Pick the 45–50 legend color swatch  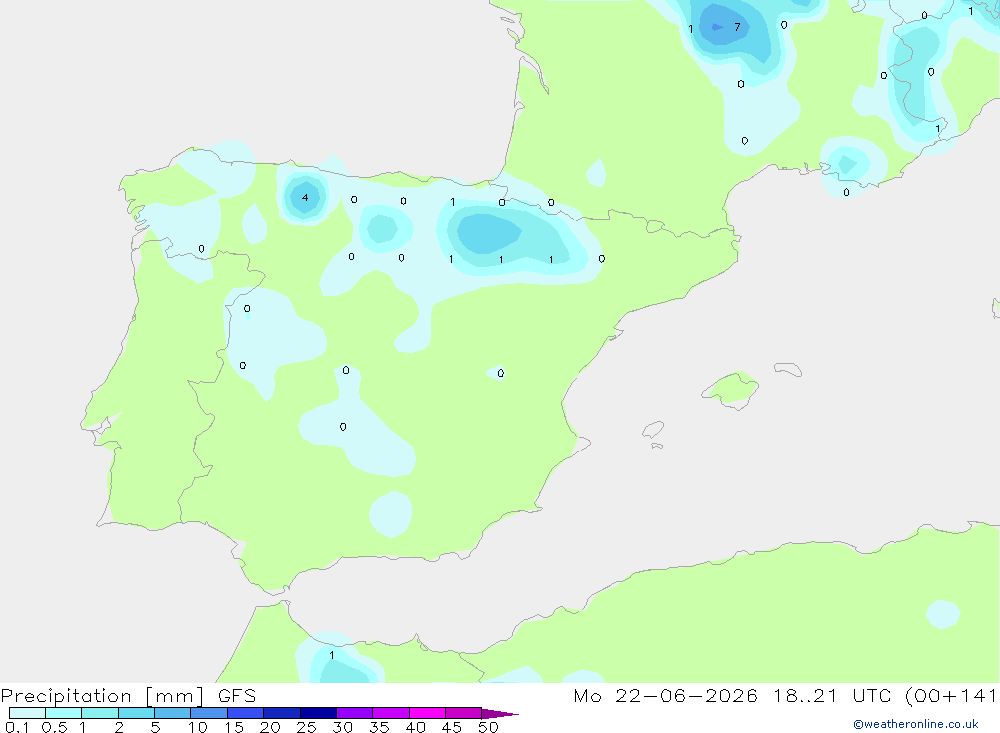click(x=463, y=713)
